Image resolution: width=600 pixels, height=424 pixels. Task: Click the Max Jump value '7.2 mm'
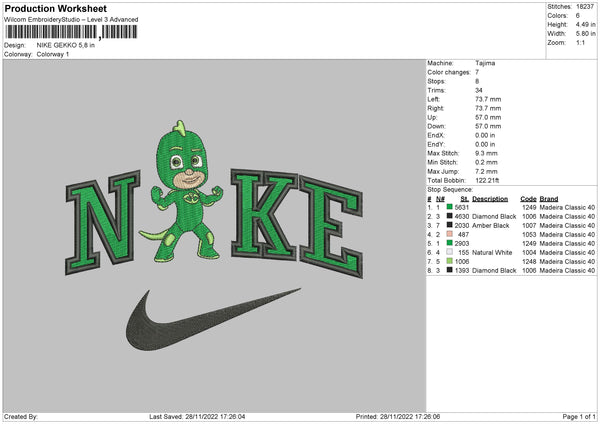[x=486, y=171]
